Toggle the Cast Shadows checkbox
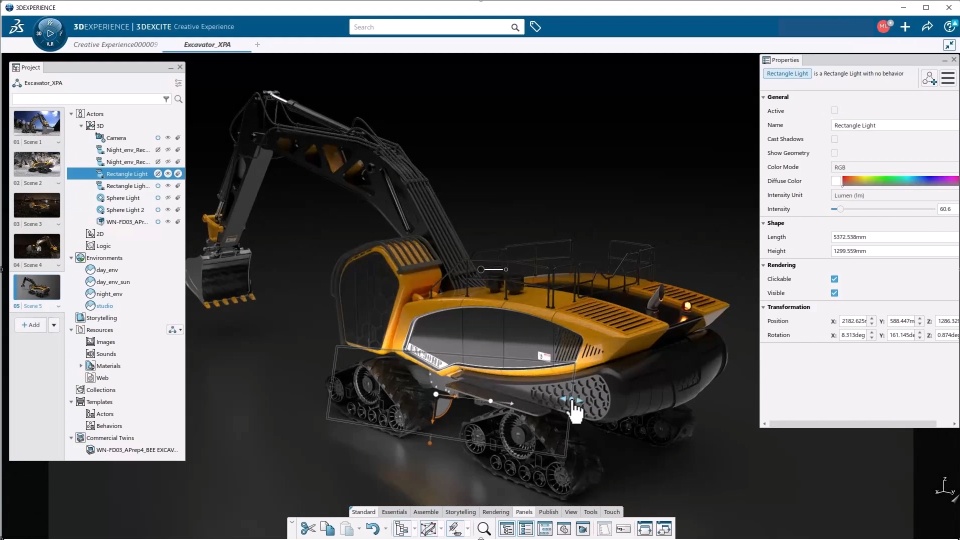The width and height of the screenshot is (960, 540). tap(834, 139)
